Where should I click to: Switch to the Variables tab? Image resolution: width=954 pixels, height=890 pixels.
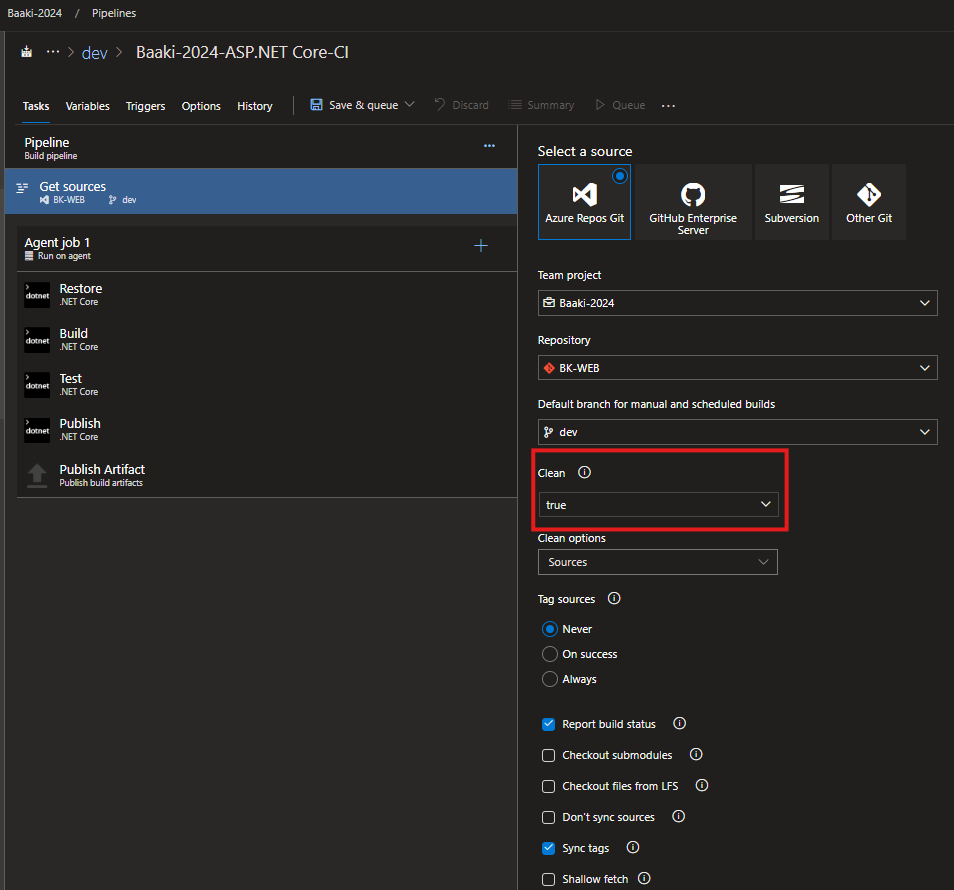point(88,106)
